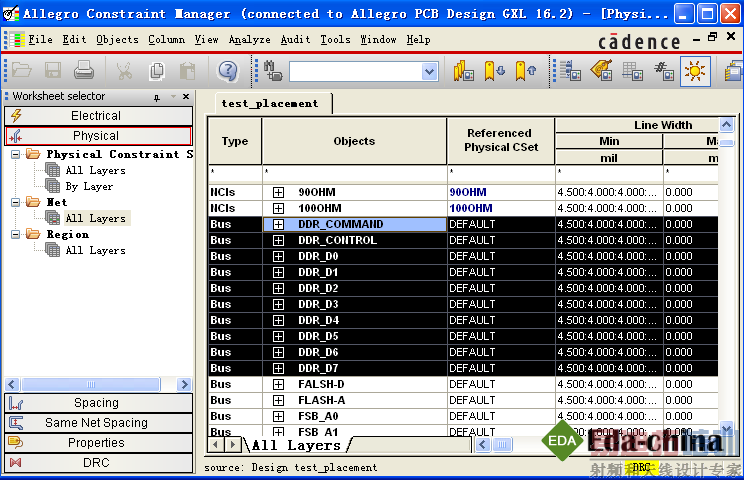Open the Same Net Spacing section
The width and height of the screenshot is (744, 480).
(x=99, y=423)
